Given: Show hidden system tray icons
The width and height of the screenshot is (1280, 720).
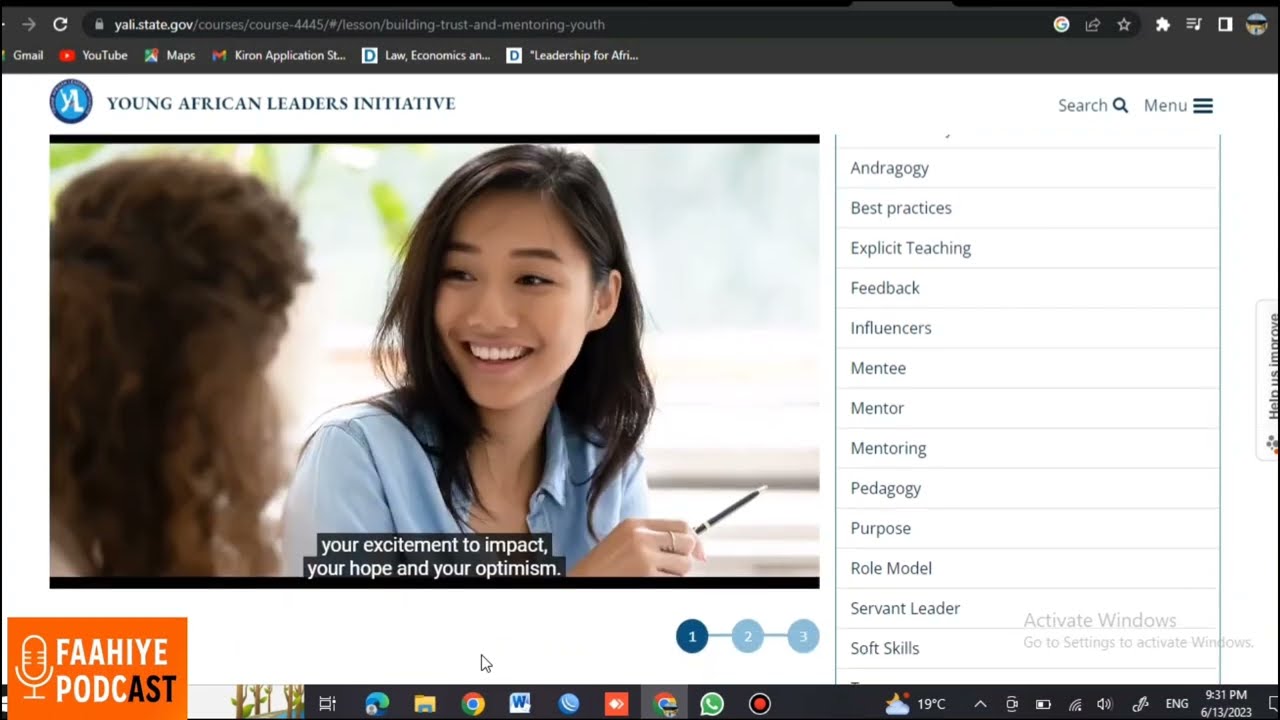Looking at the screenshot, I should pyautogui.click(x=980, y=704).
